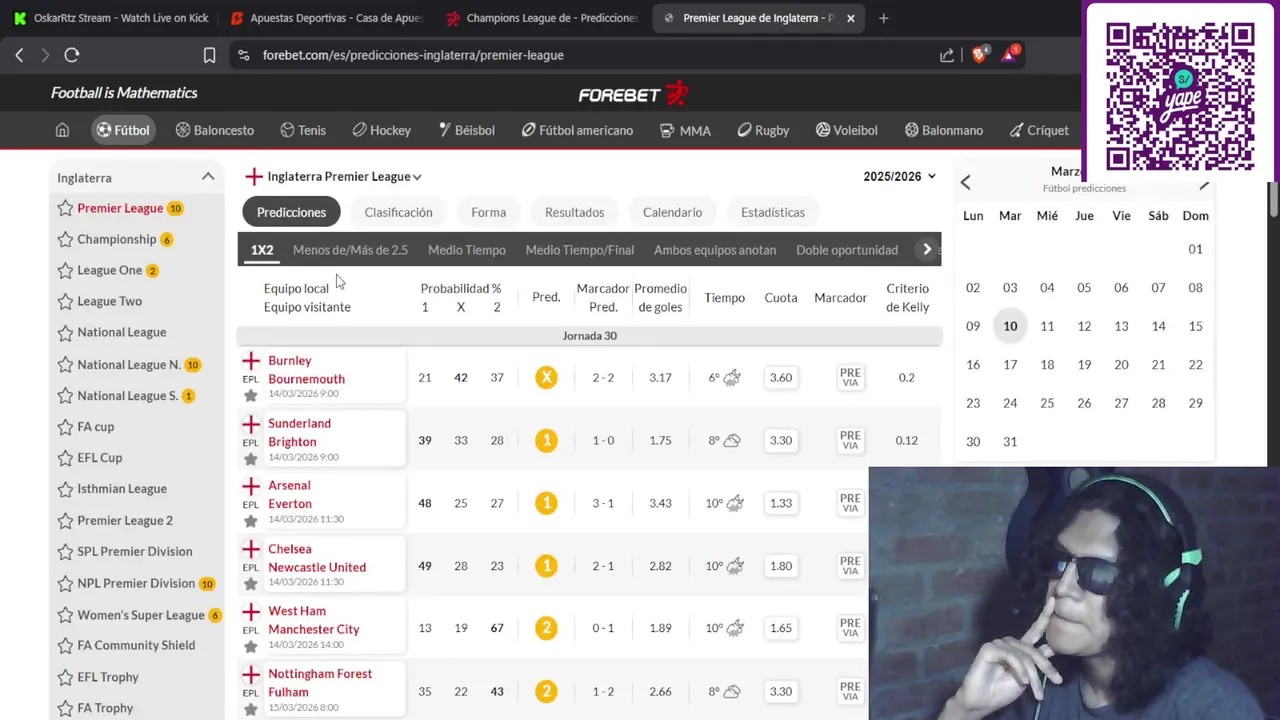Open the Rugby sport category
This screenshot has width=1280, height=720.
(x=763, y=130)
